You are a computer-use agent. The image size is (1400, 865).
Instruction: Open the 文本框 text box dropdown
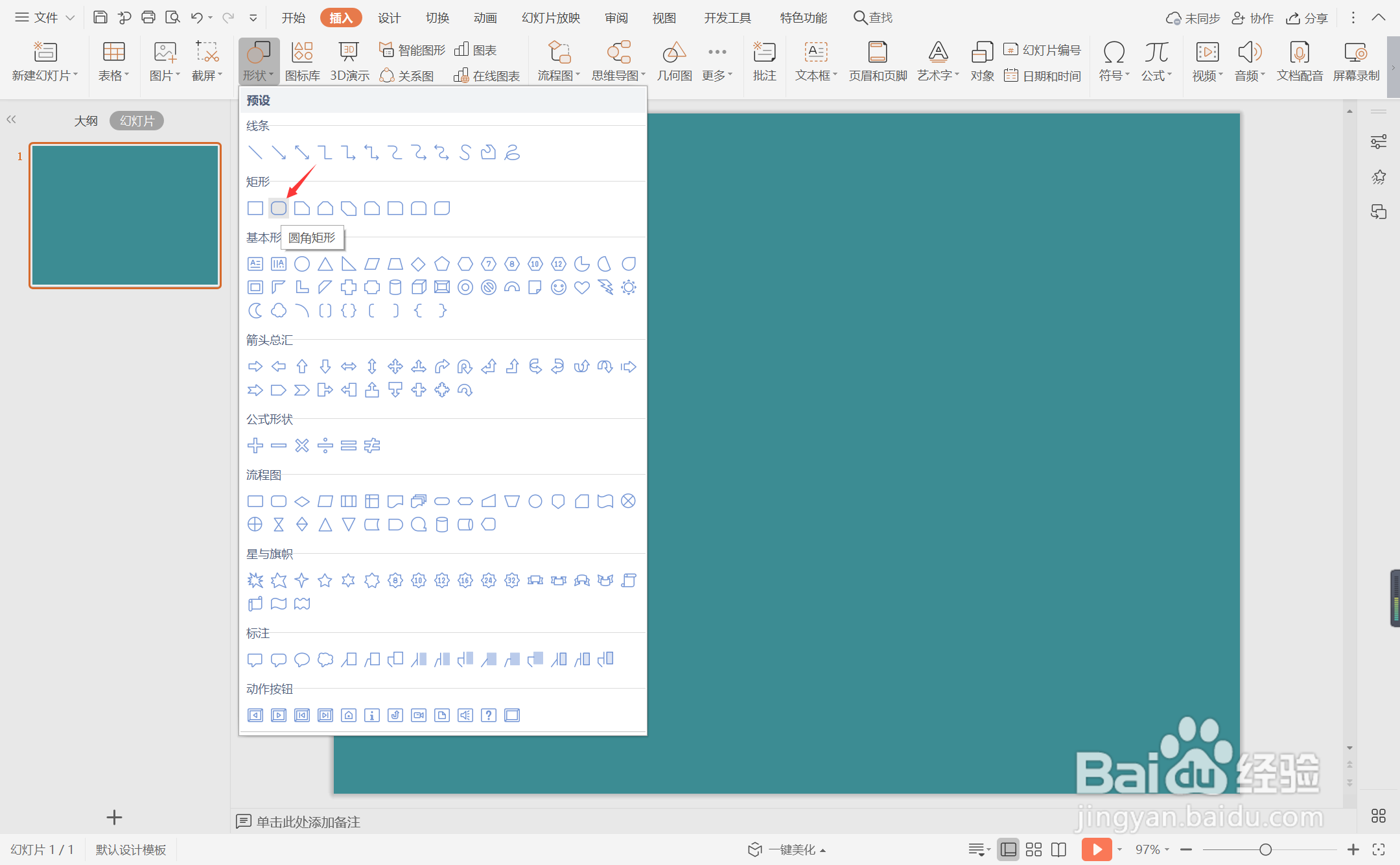coord(816,62)
